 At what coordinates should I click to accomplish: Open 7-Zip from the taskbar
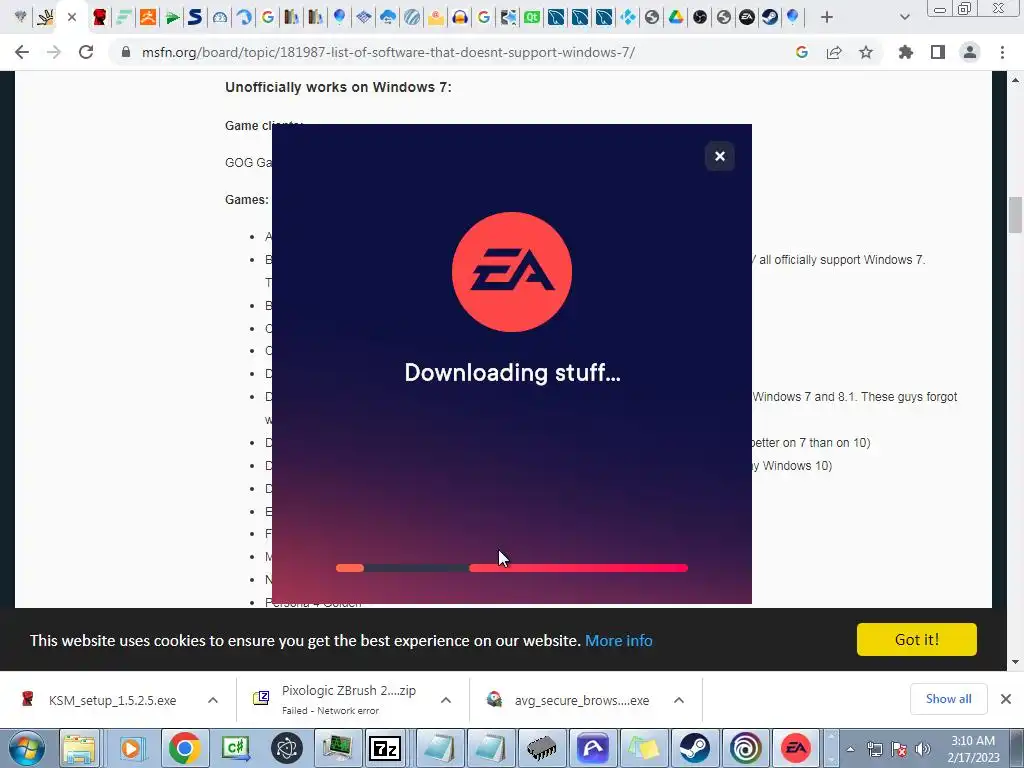(385, 748)
